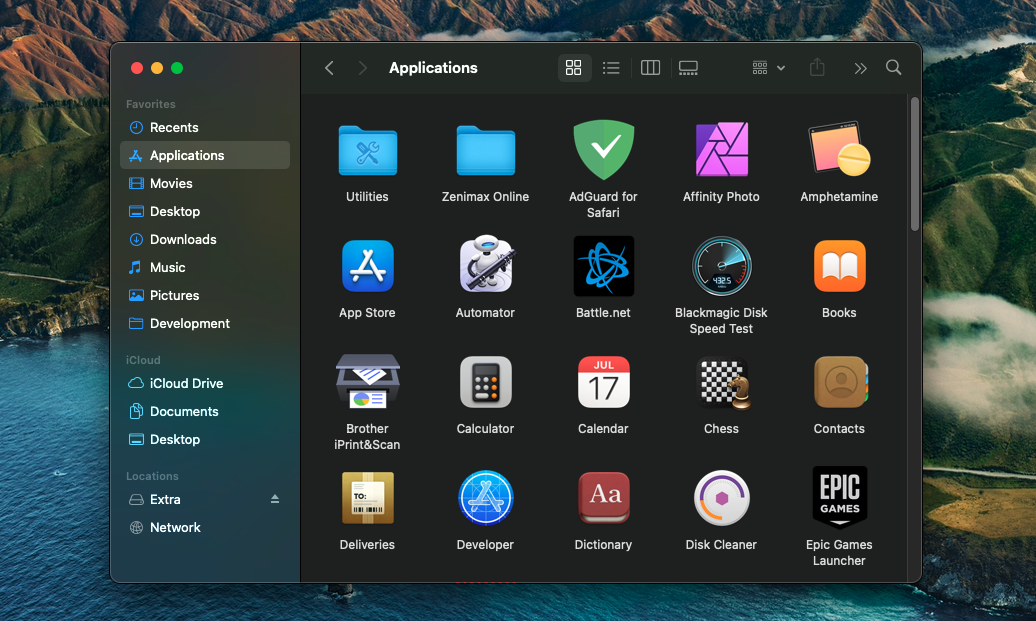Viewport: 1036px width, 621px height.
Task: Open the Extra drive in sidebar
Action: [205, 499]
